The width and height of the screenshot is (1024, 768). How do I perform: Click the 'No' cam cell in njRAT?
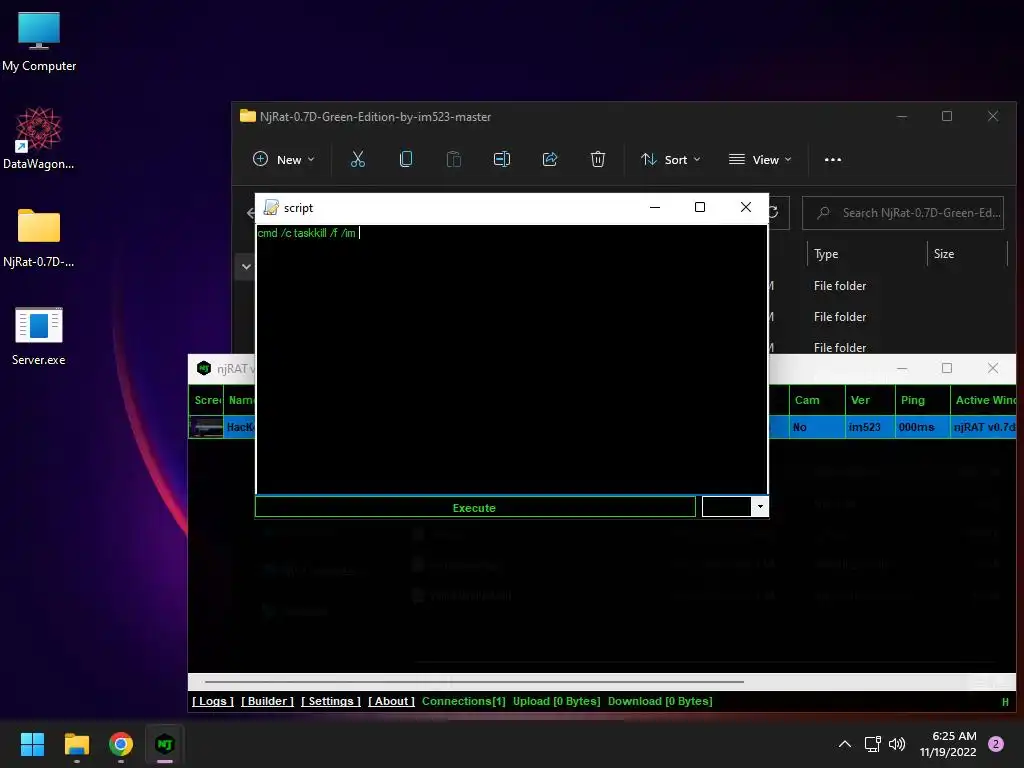[816, 427]
